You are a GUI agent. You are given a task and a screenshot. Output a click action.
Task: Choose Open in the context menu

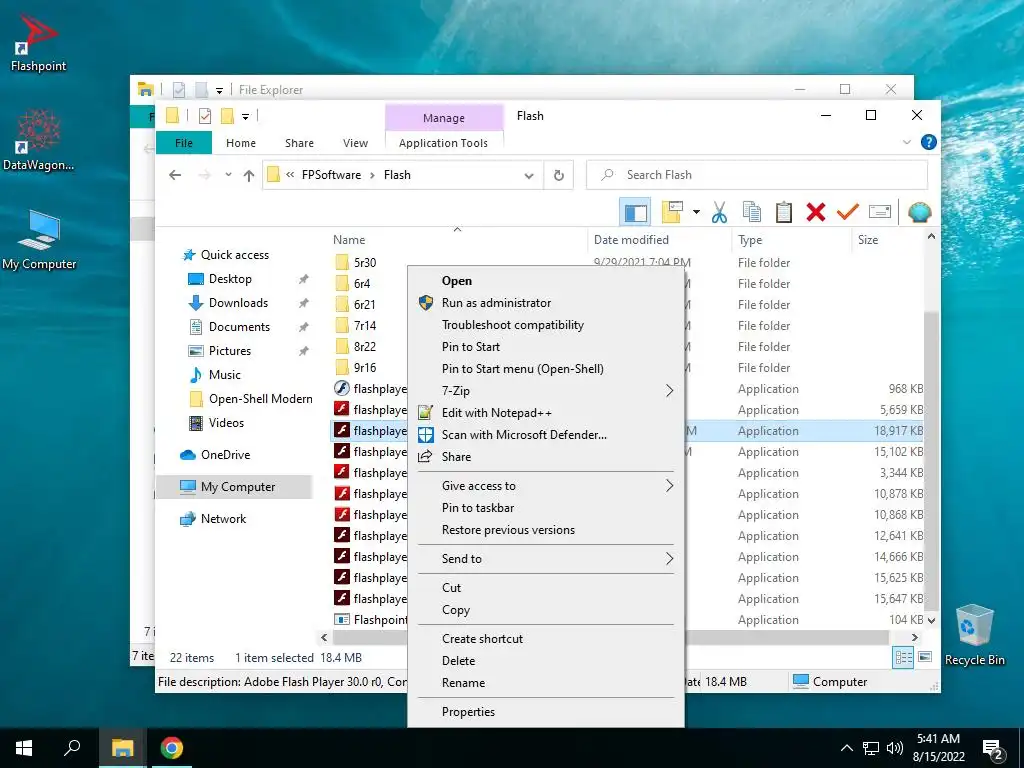tap(545, 281)
